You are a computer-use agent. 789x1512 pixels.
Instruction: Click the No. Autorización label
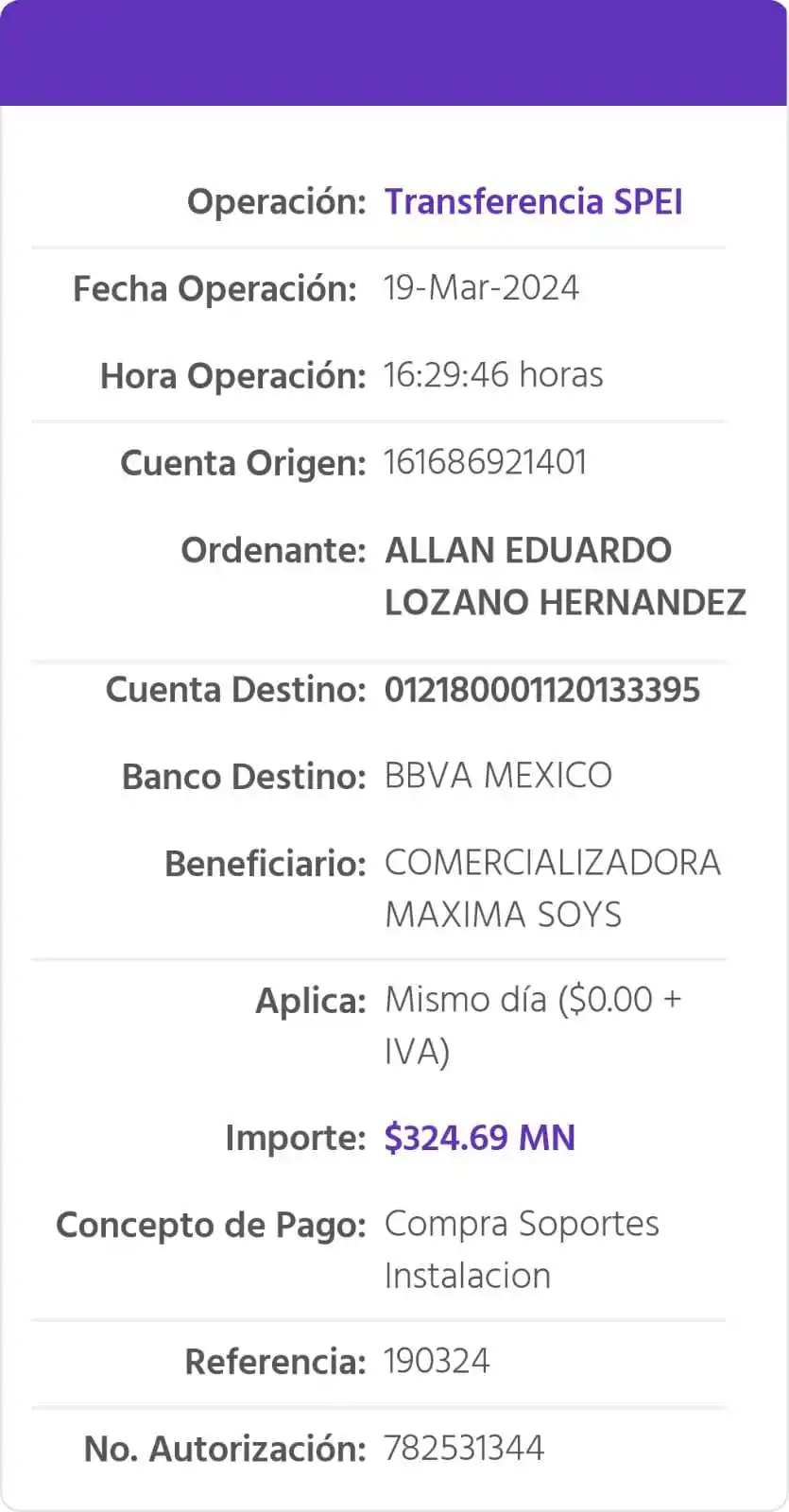click(224, 1449)
